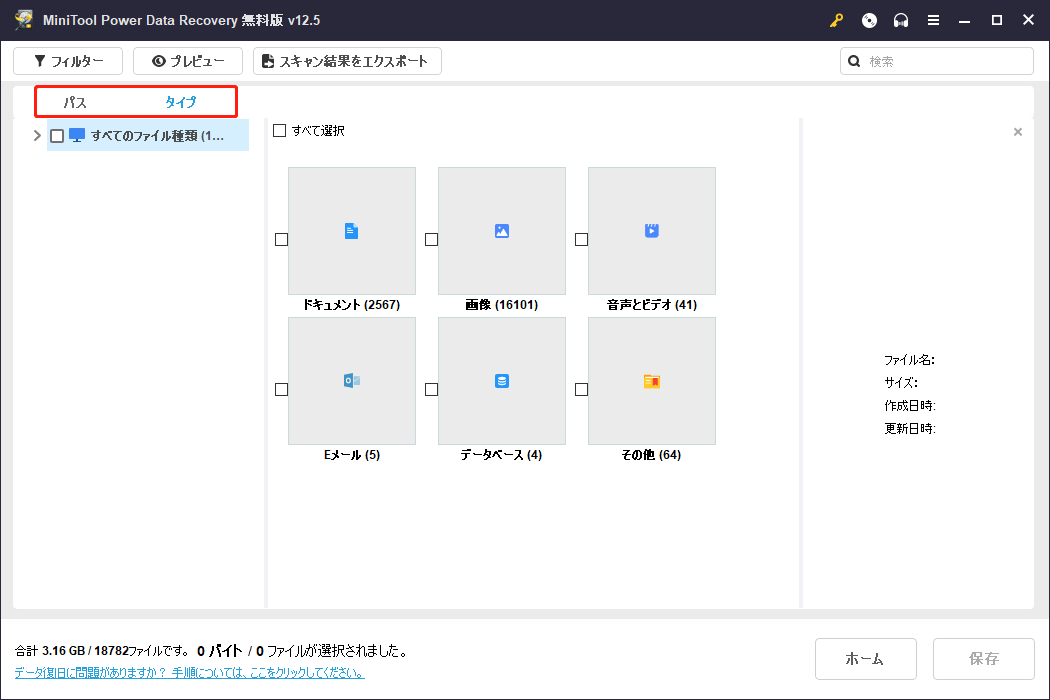Select the ドキュメント (2567) label
1050x700 pixels.
[352, 305]
